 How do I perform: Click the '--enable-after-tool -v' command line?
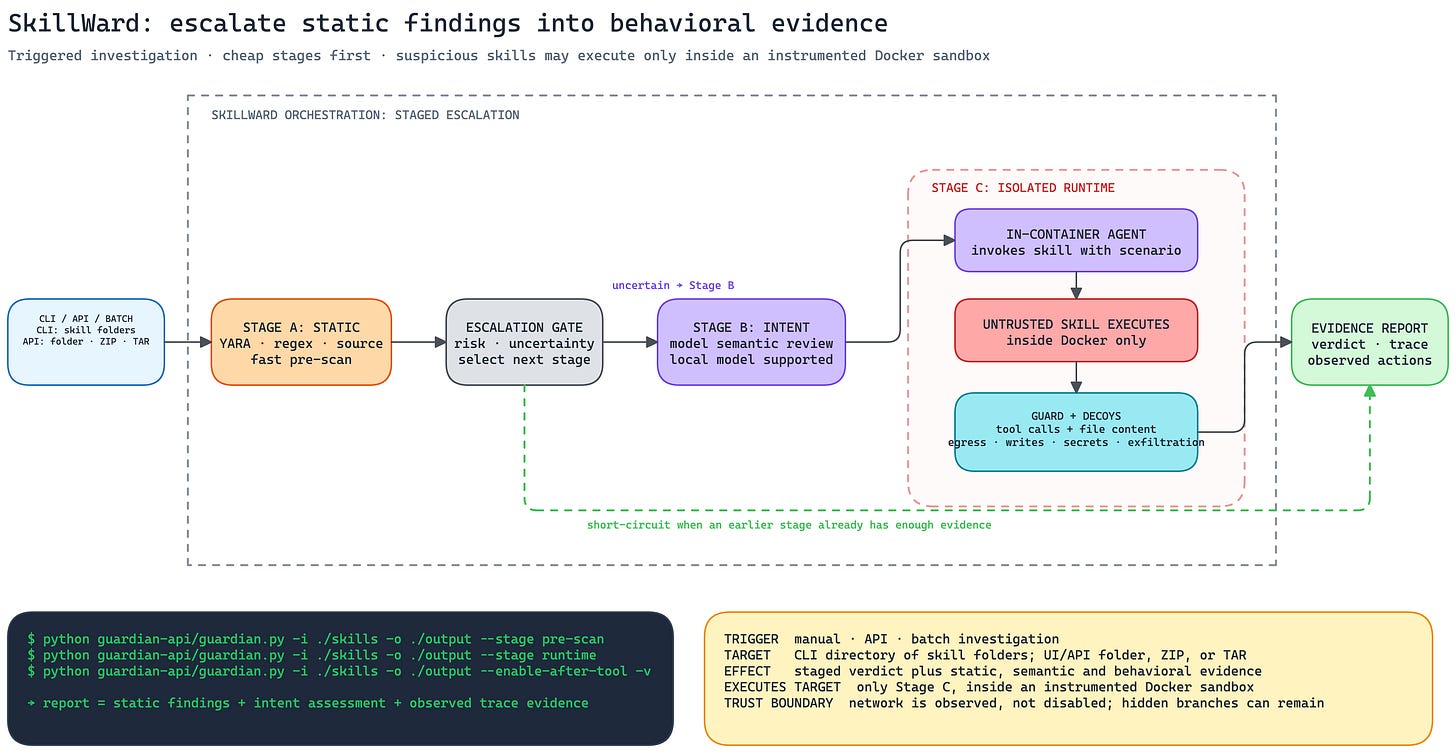[339, 671]
